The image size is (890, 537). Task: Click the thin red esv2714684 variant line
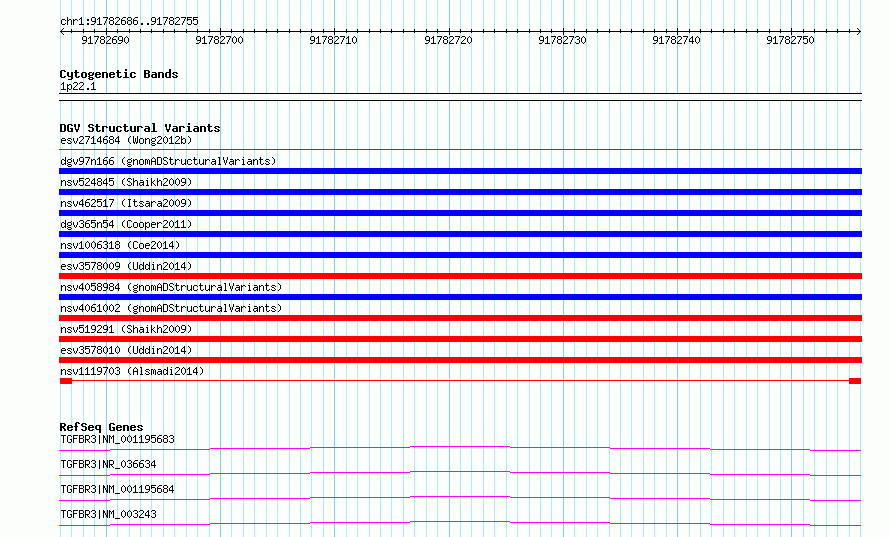point(460,150)
